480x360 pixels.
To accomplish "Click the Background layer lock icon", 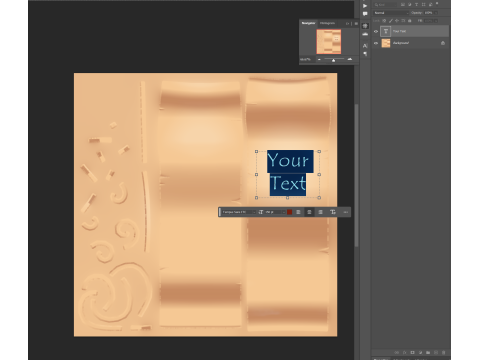I will [443, 43].
